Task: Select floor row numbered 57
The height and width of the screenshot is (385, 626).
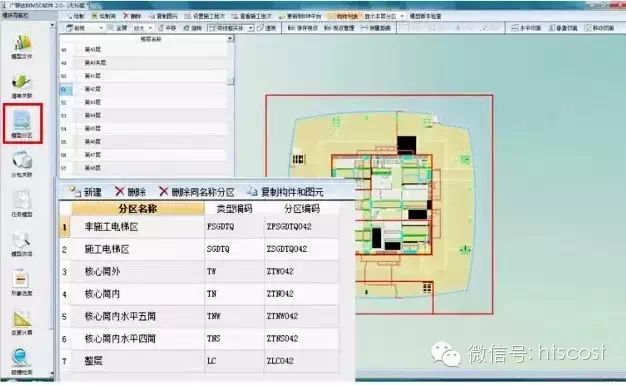Action: pyautogui.click(x=143, y=168)
